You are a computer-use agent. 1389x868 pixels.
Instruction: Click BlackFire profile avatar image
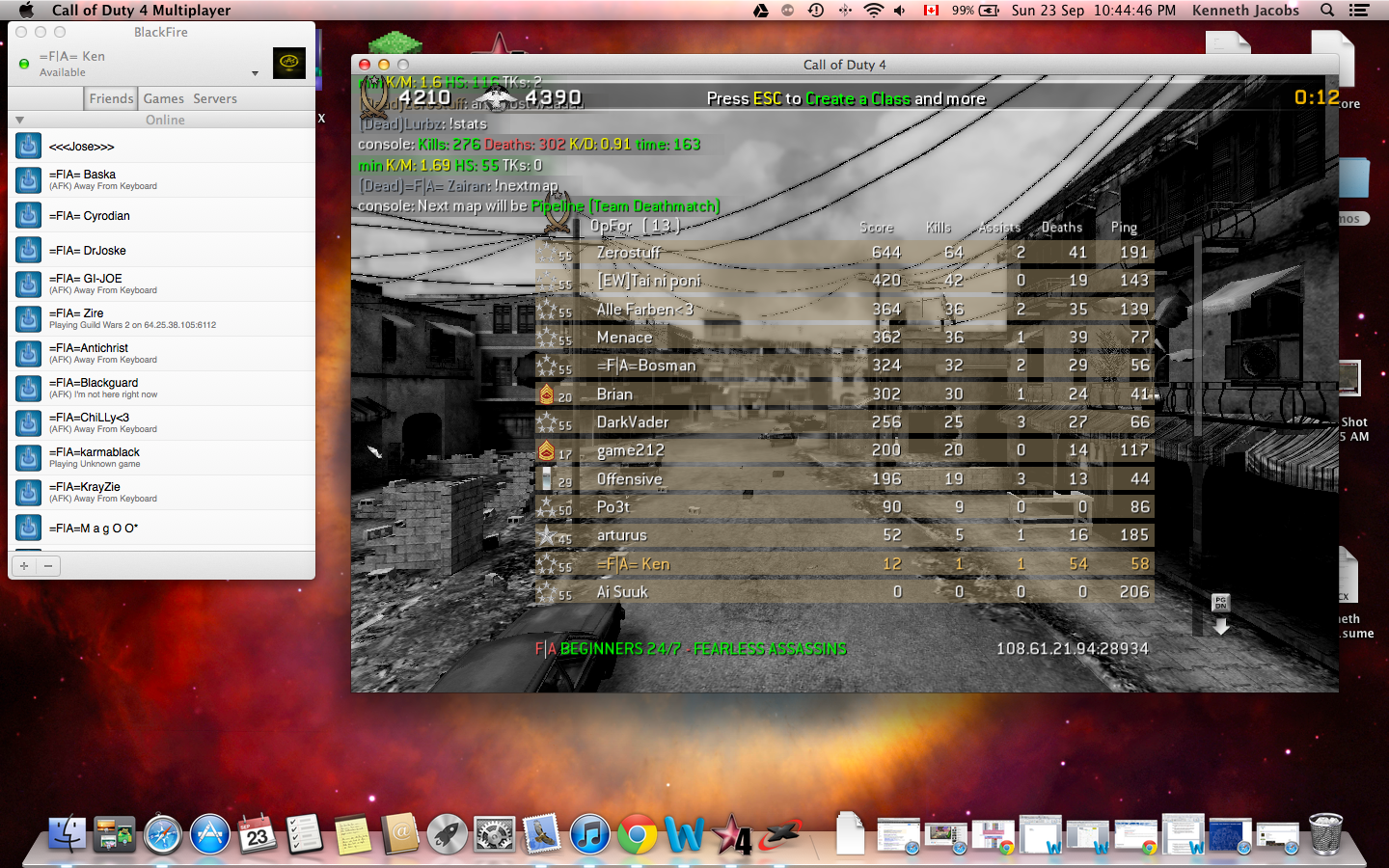coord(289,63)
